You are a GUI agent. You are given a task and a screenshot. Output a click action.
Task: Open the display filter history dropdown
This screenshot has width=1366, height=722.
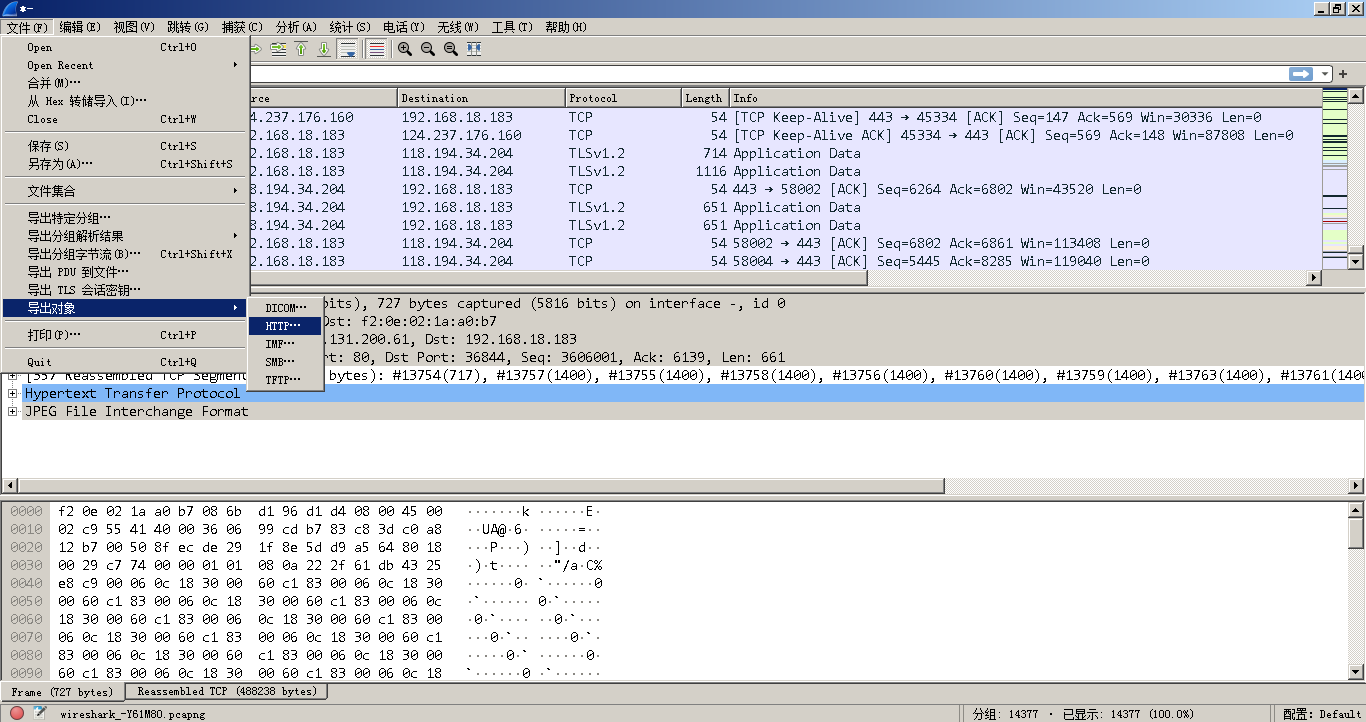1325,74
